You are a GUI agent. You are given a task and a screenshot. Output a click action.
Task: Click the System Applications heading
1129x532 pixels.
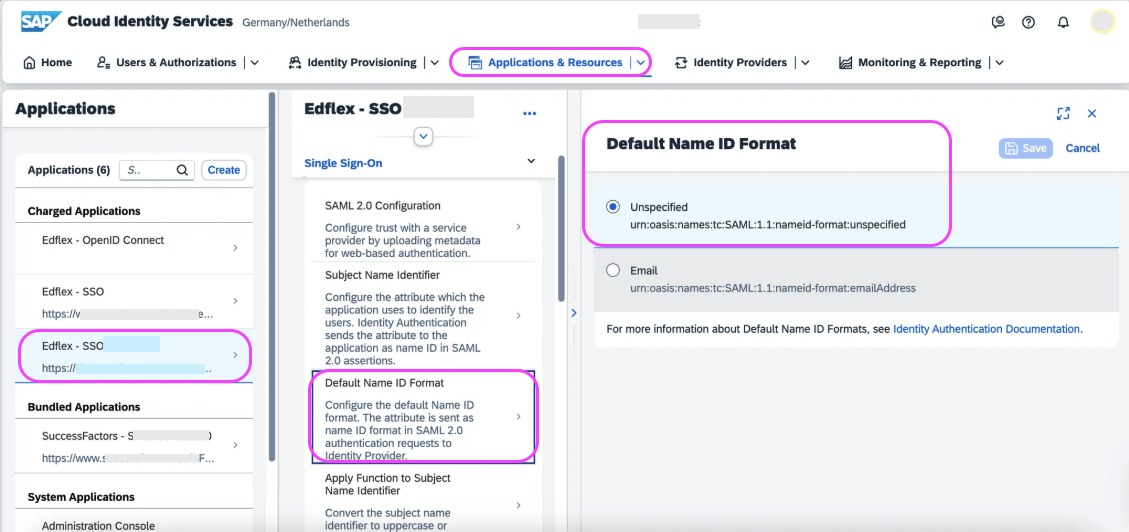coord(81,497)
